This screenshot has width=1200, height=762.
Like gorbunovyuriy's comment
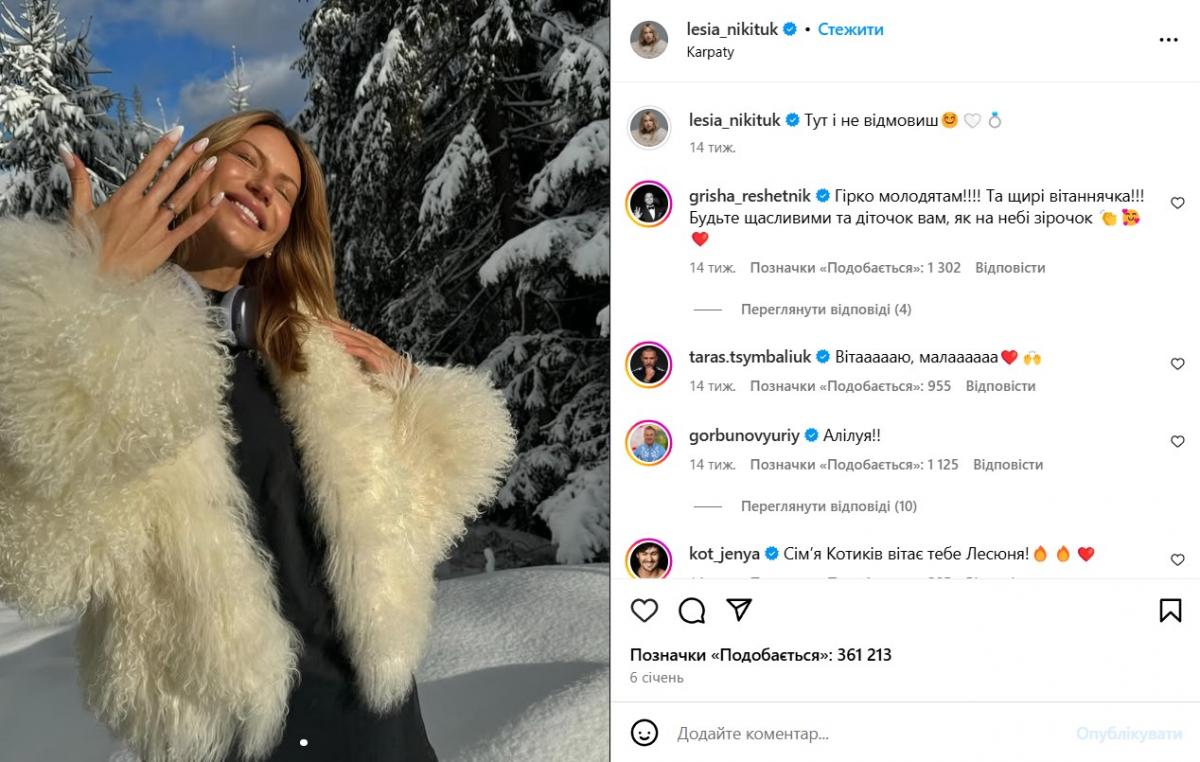coord(1177,442)
